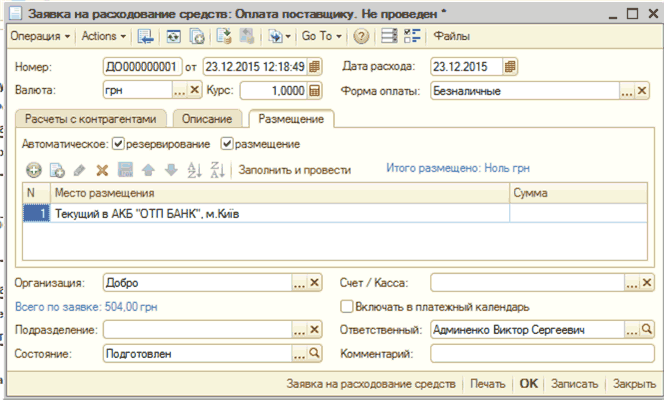This screenshot has height=403, width=664.
Task: Open the Go To dropdown menu
Action: coord(321,37)
